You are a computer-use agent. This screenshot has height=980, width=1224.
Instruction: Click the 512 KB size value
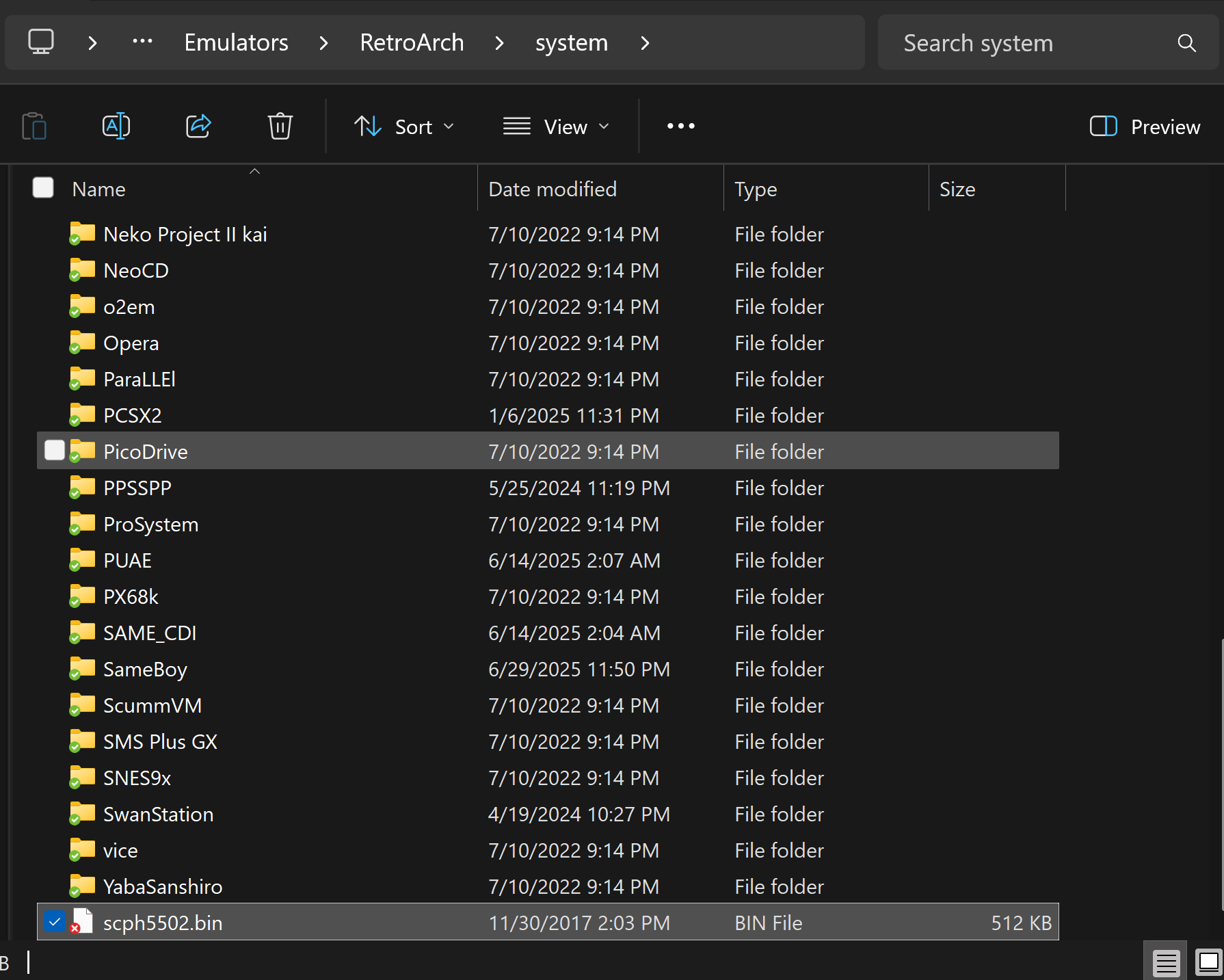click(1022, 923)
